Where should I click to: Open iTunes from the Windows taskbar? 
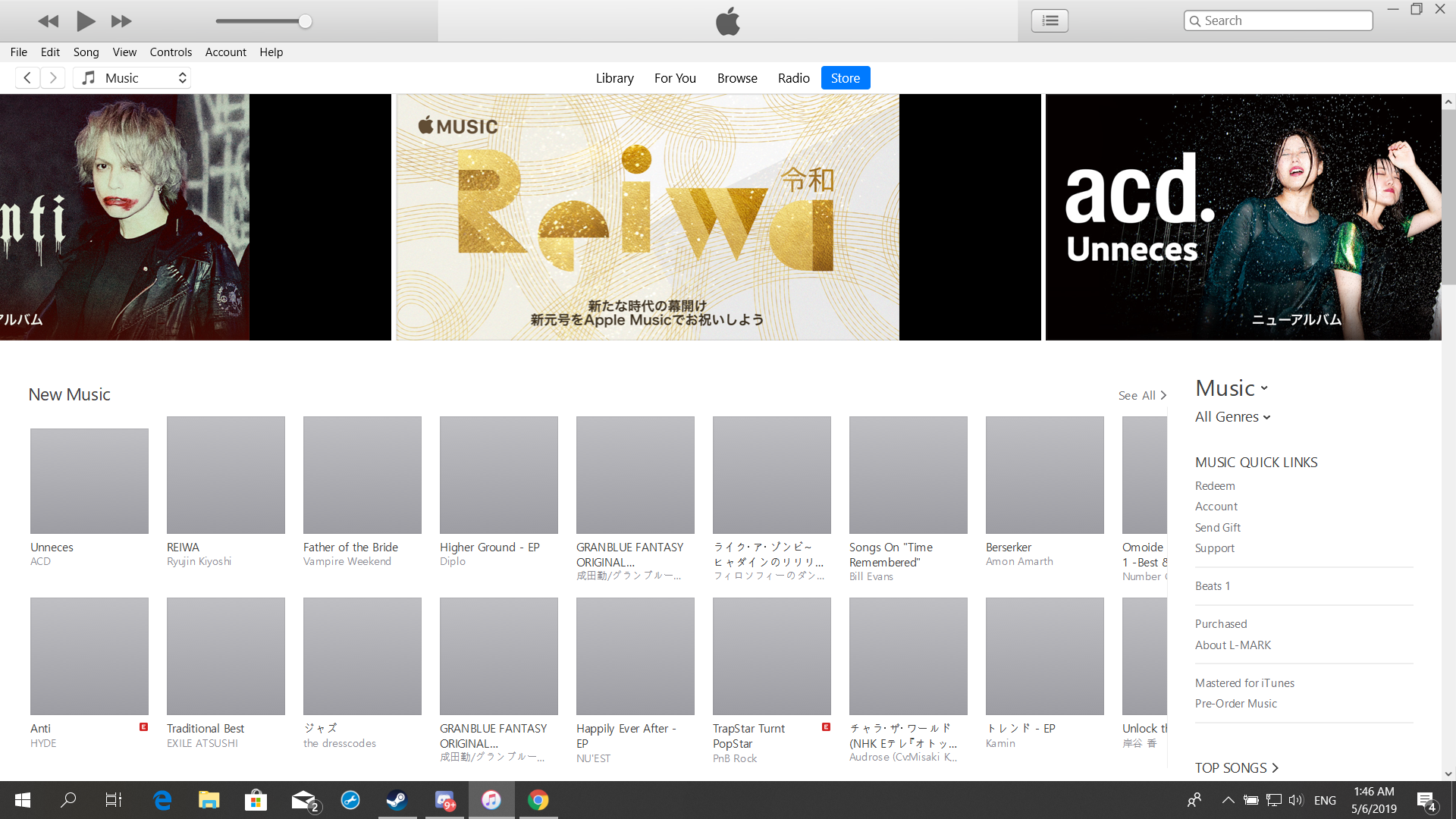coord(491,800)
